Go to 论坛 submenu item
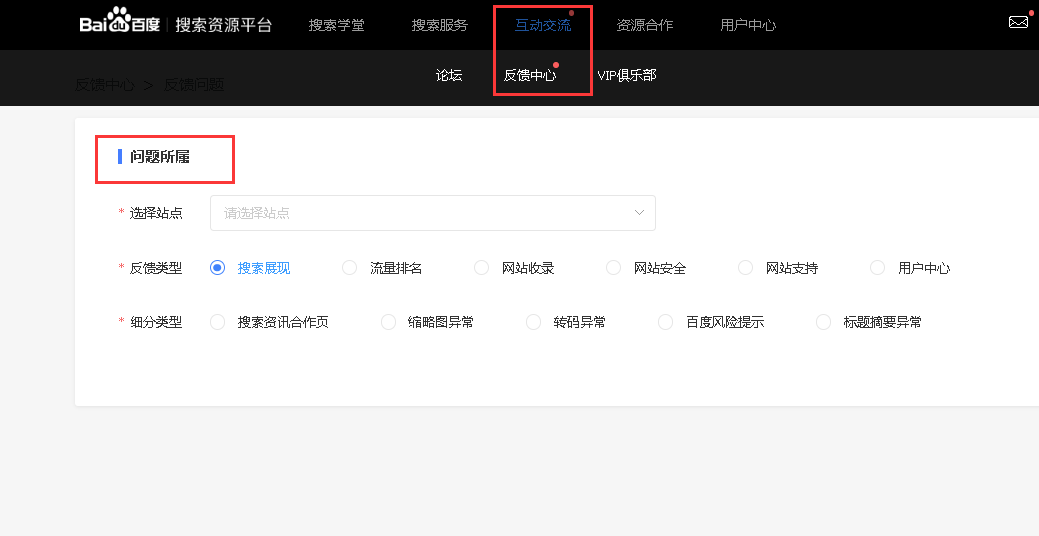 tap(449, 76)
